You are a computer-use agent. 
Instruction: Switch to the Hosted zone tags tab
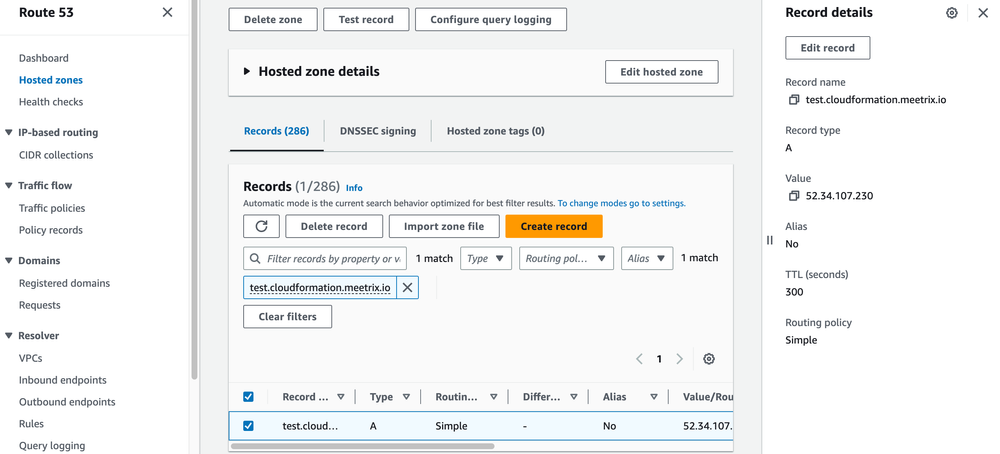(495, 131)
